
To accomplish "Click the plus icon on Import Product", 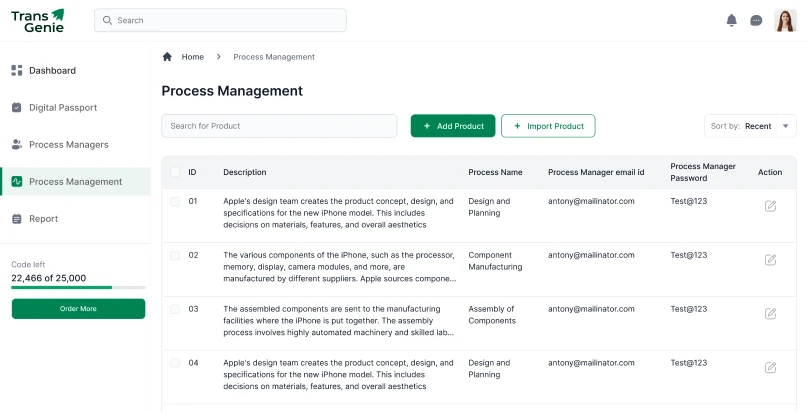I will (x=517, y=126).
